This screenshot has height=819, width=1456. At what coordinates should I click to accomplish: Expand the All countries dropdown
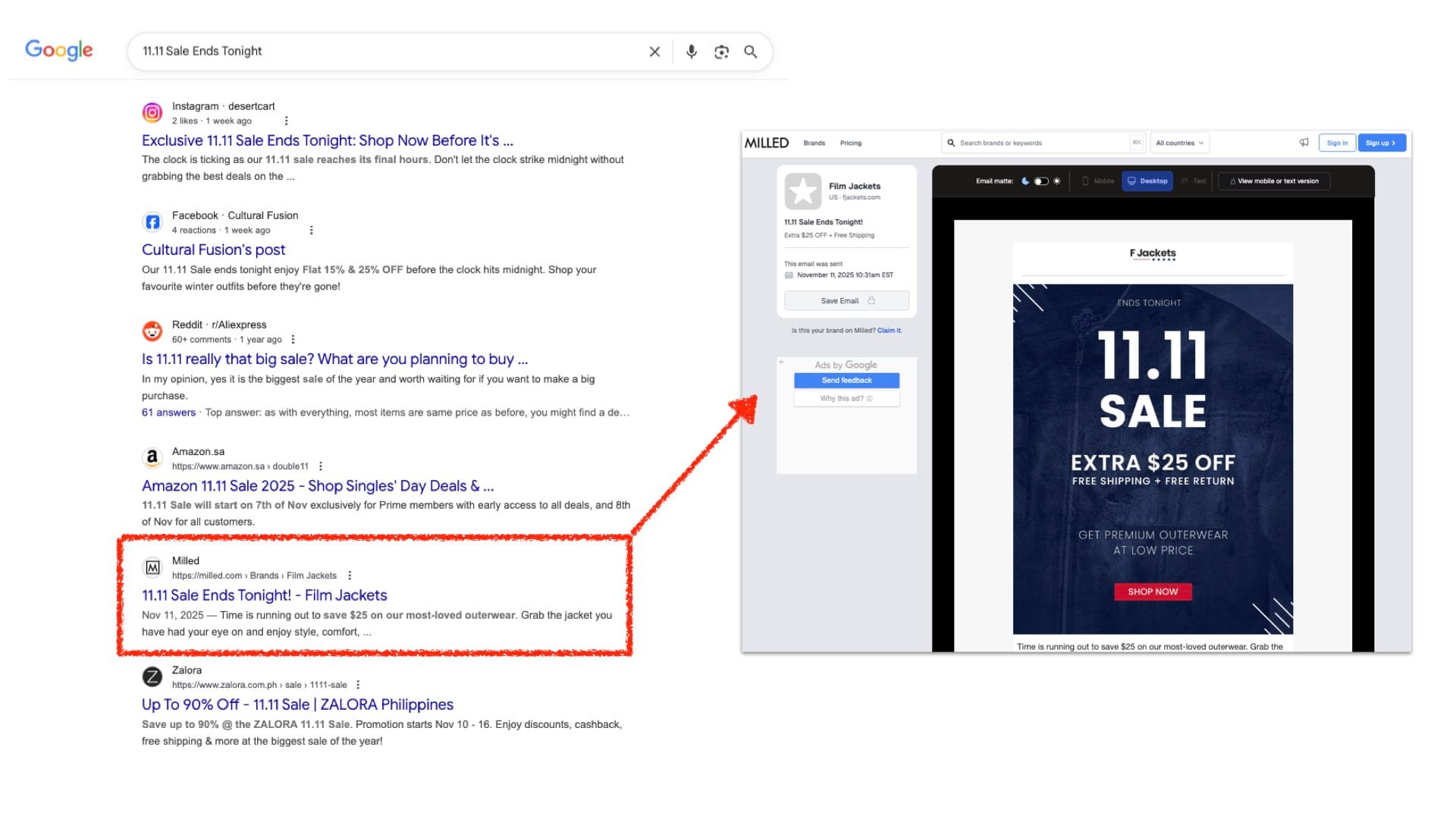coord(1179,143)
